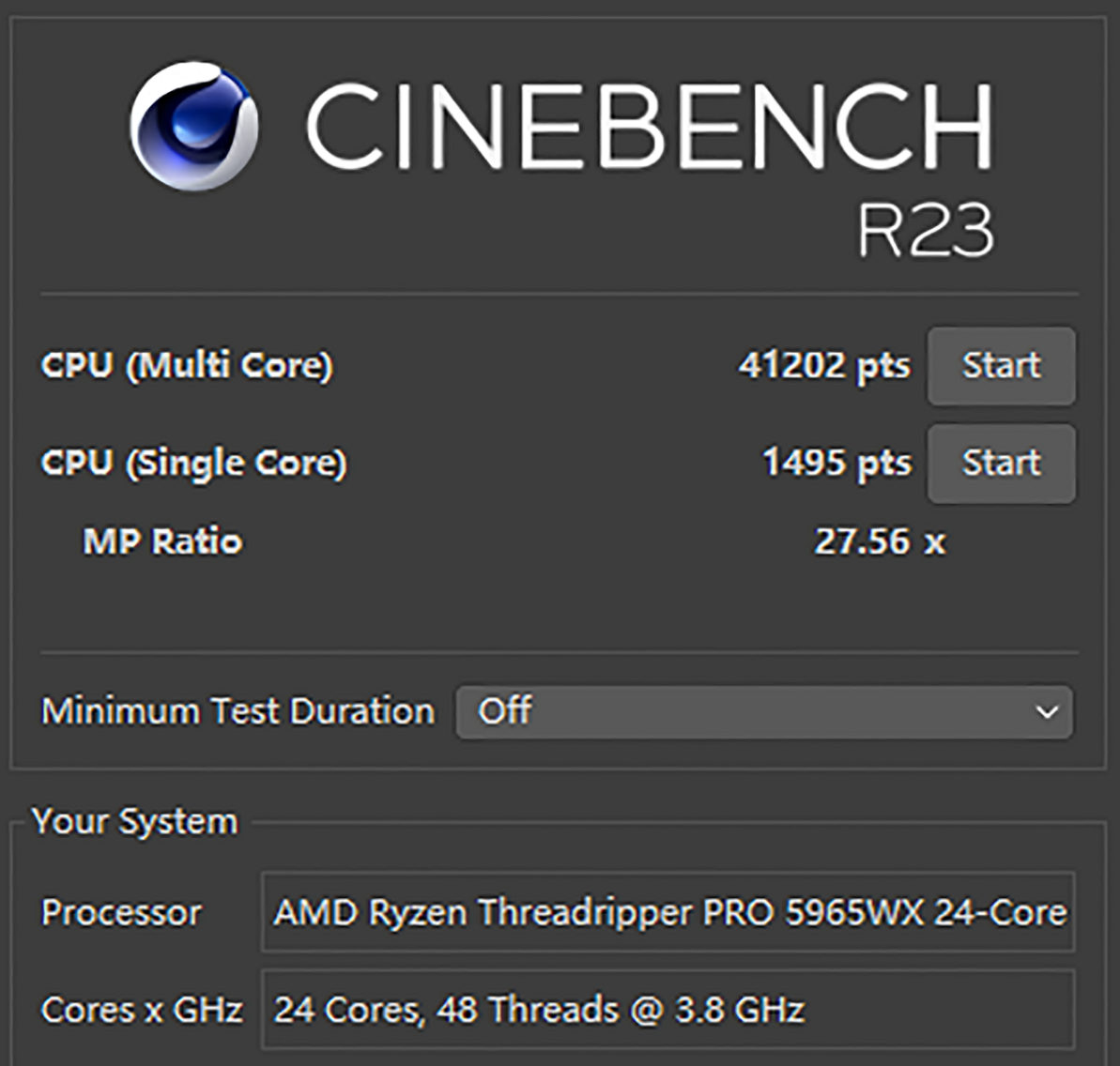Click the Processor name field
Image resolution: width=1120 pixels, height=1066 pixels.
(x=667, y=912)
